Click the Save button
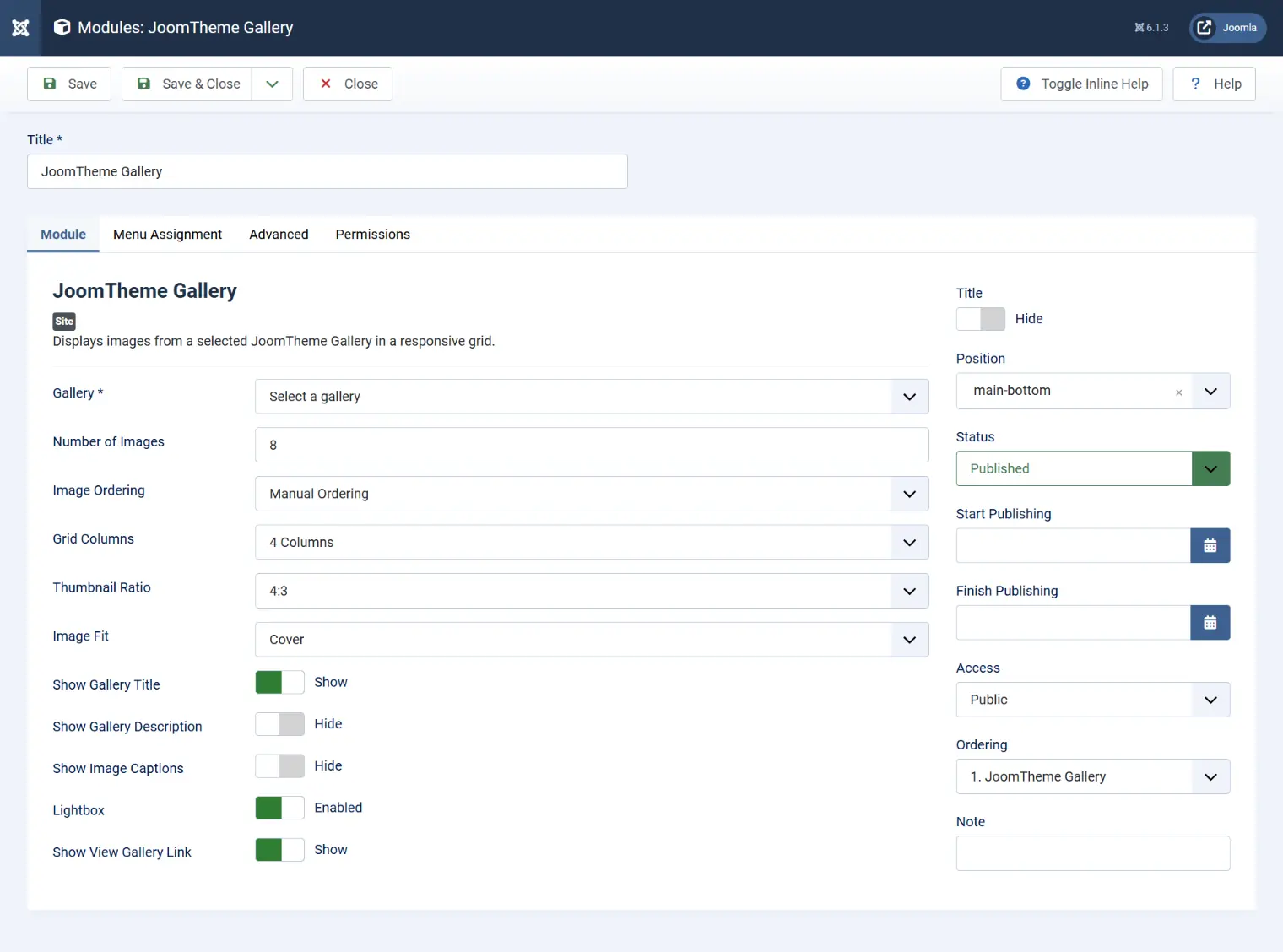Image resolution: width=1283 pixels, height=952 pixels. tap(69, 84)
